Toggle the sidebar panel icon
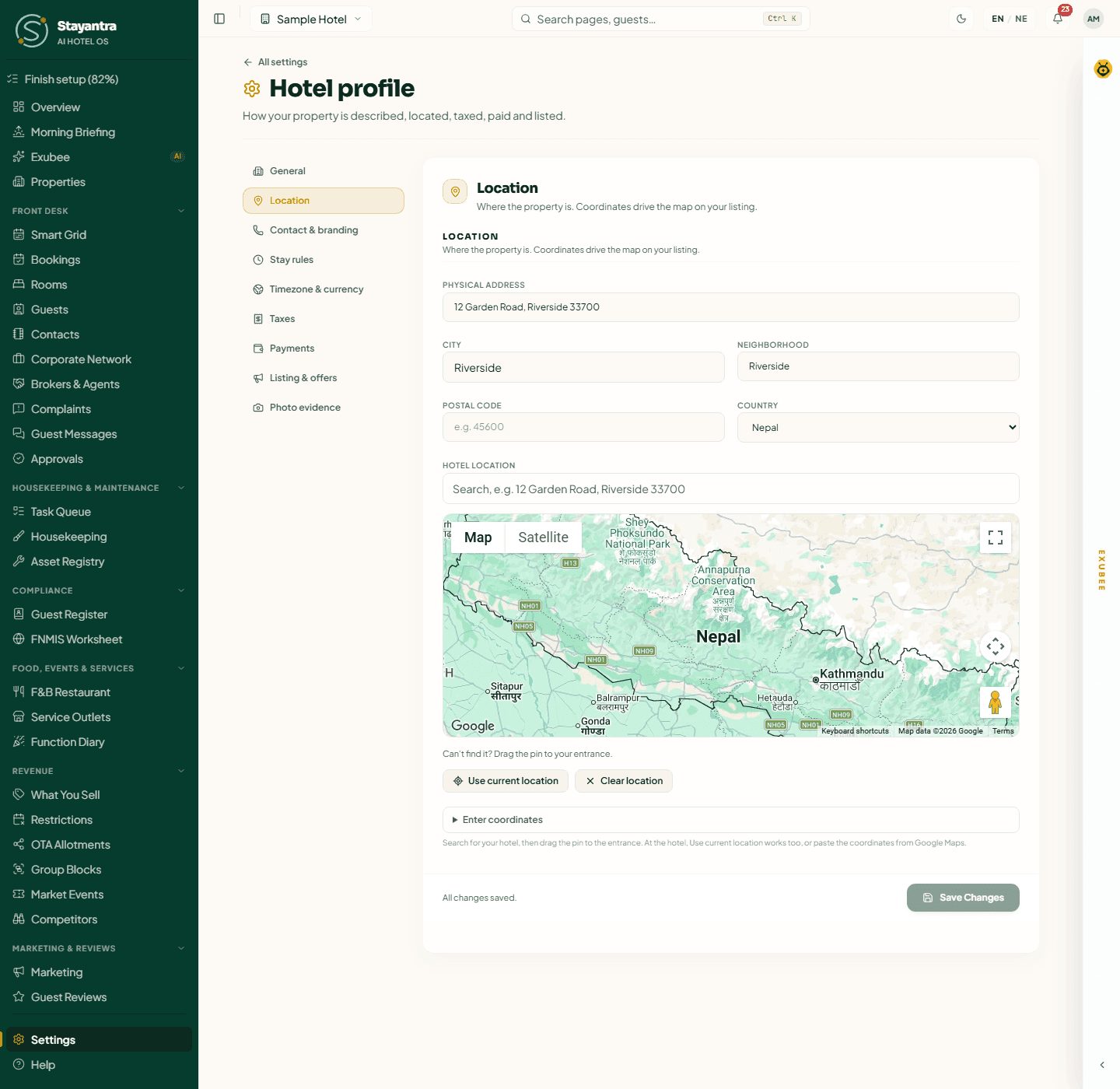Screen dimensions: 1120x1089 tap(219, 19)
